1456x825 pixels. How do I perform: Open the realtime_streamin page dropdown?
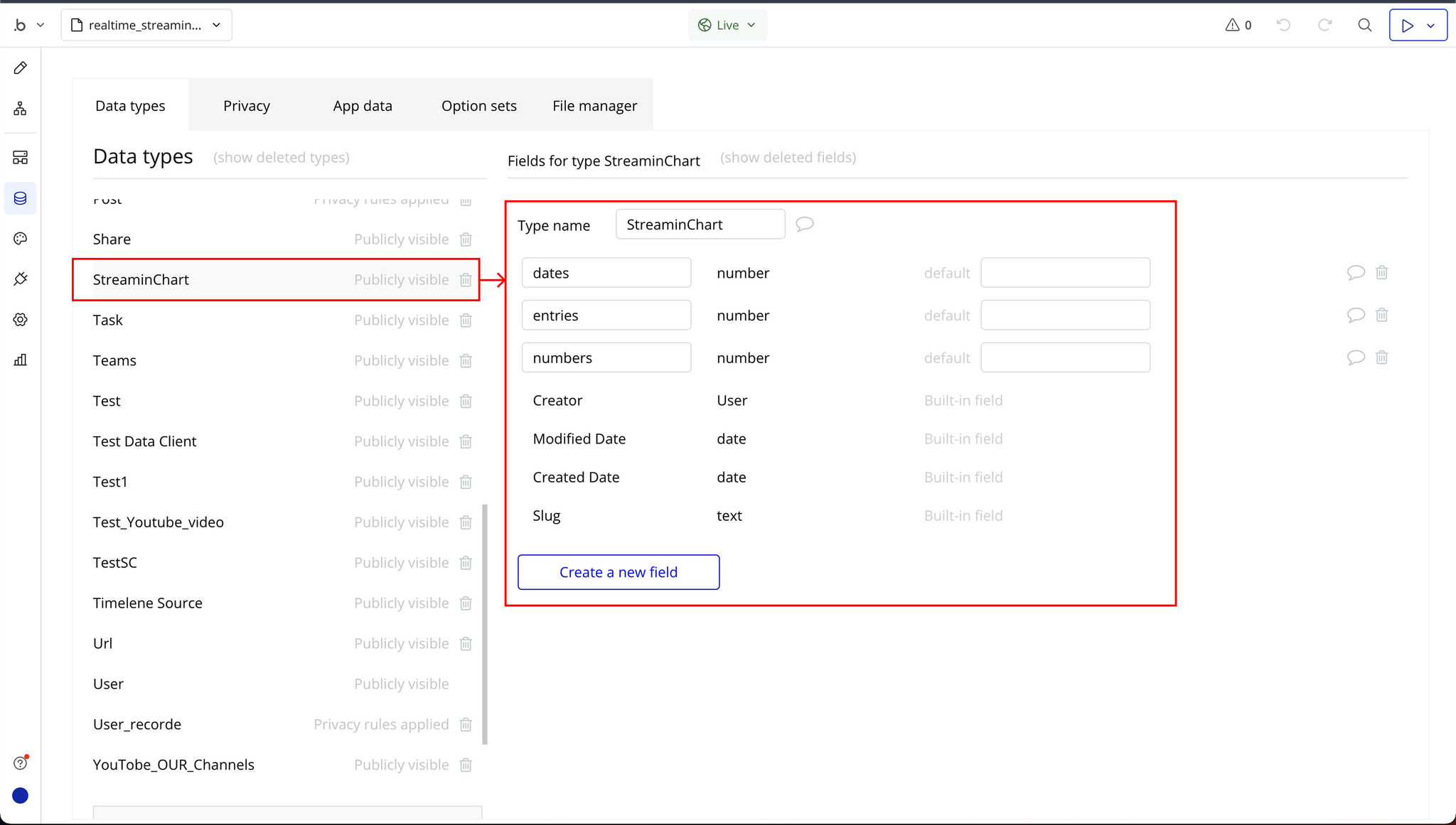[x=146, y=26]
